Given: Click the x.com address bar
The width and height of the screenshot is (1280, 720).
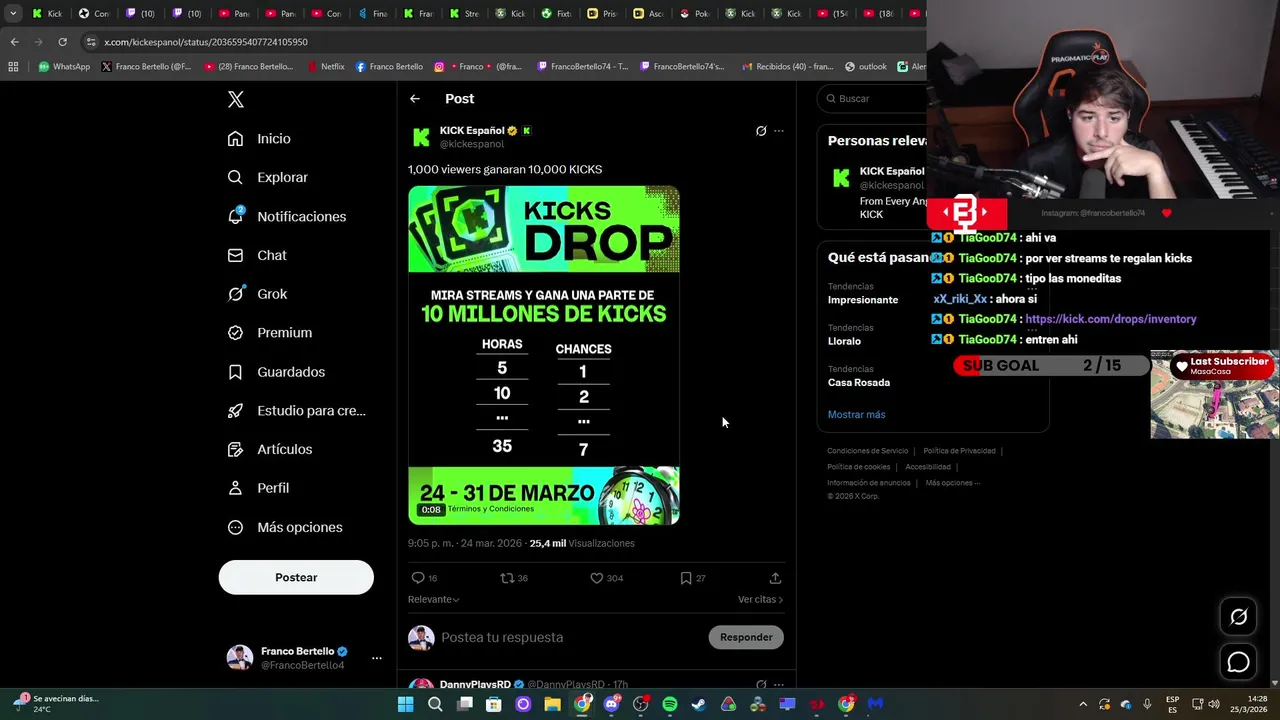Looking at the screenshot, I should coord(500,42).
